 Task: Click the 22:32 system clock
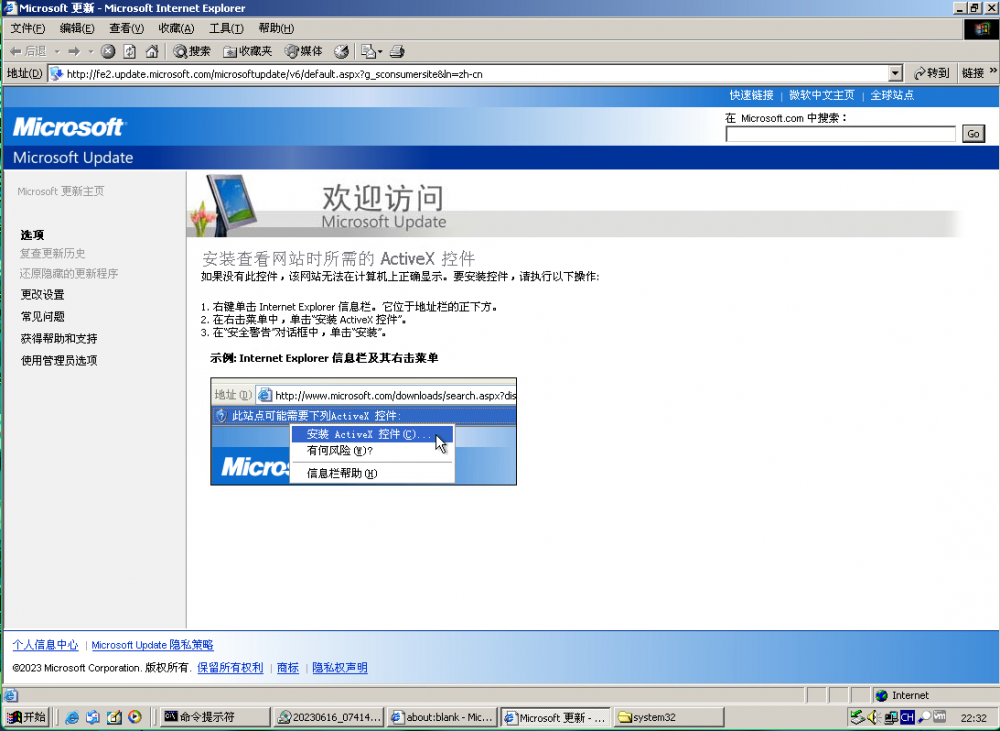click(x=973, y=718)
